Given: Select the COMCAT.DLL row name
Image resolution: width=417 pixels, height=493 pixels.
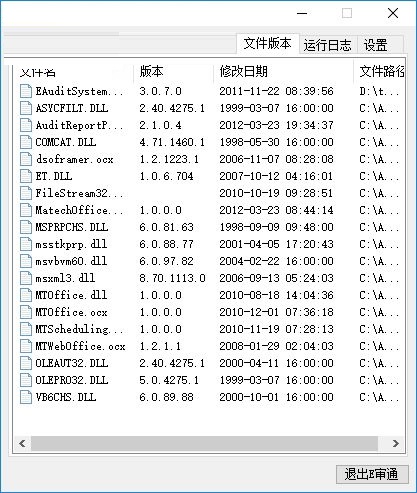Looking at the screenshot, I should (66, 142).
